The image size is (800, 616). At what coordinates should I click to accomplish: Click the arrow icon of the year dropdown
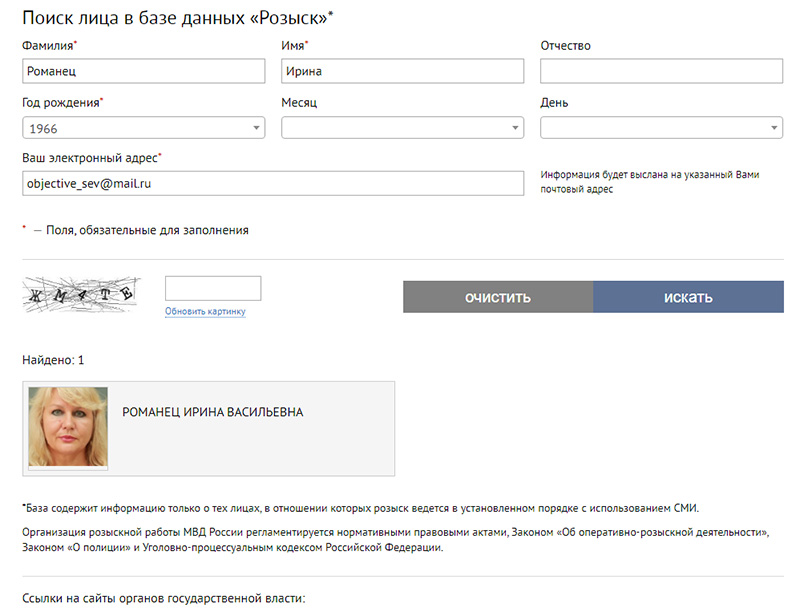click(256, 128)
